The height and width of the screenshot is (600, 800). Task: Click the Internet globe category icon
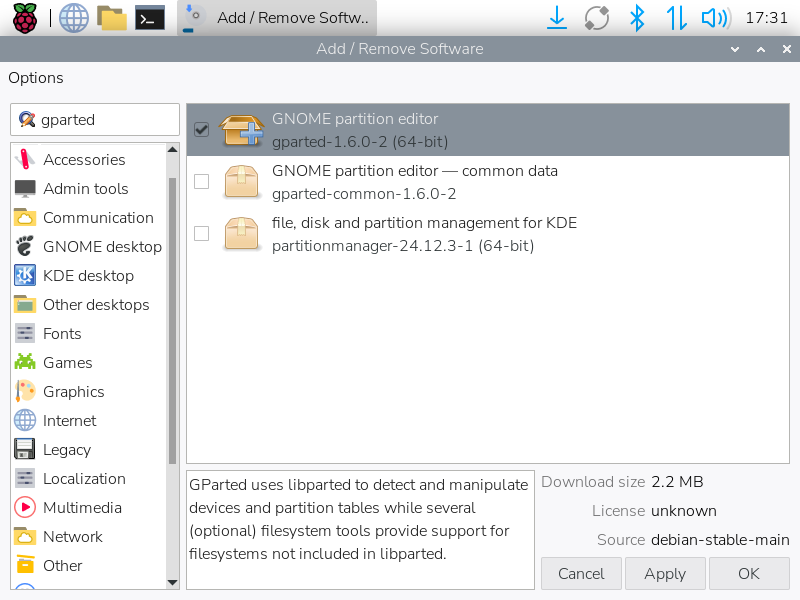[26, 421]
